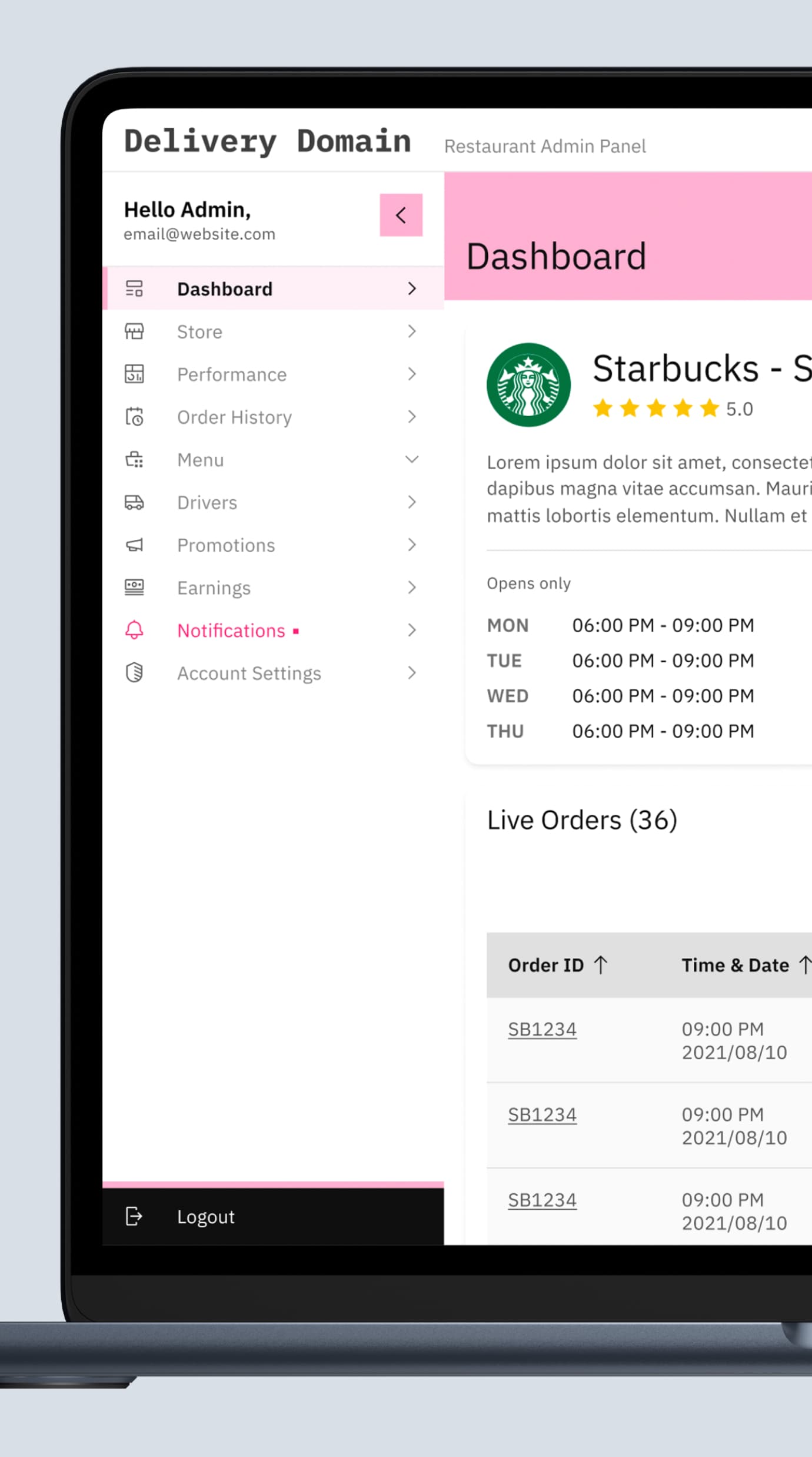Open the Order History menu item
This screenshot has height=1457, width=812.
[x=273, y=417]
